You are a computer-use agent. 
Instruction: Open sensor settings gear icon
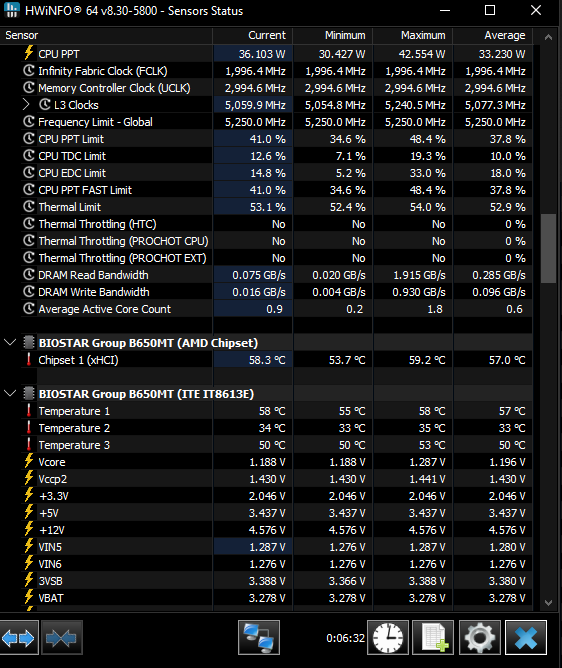(479, 638)
